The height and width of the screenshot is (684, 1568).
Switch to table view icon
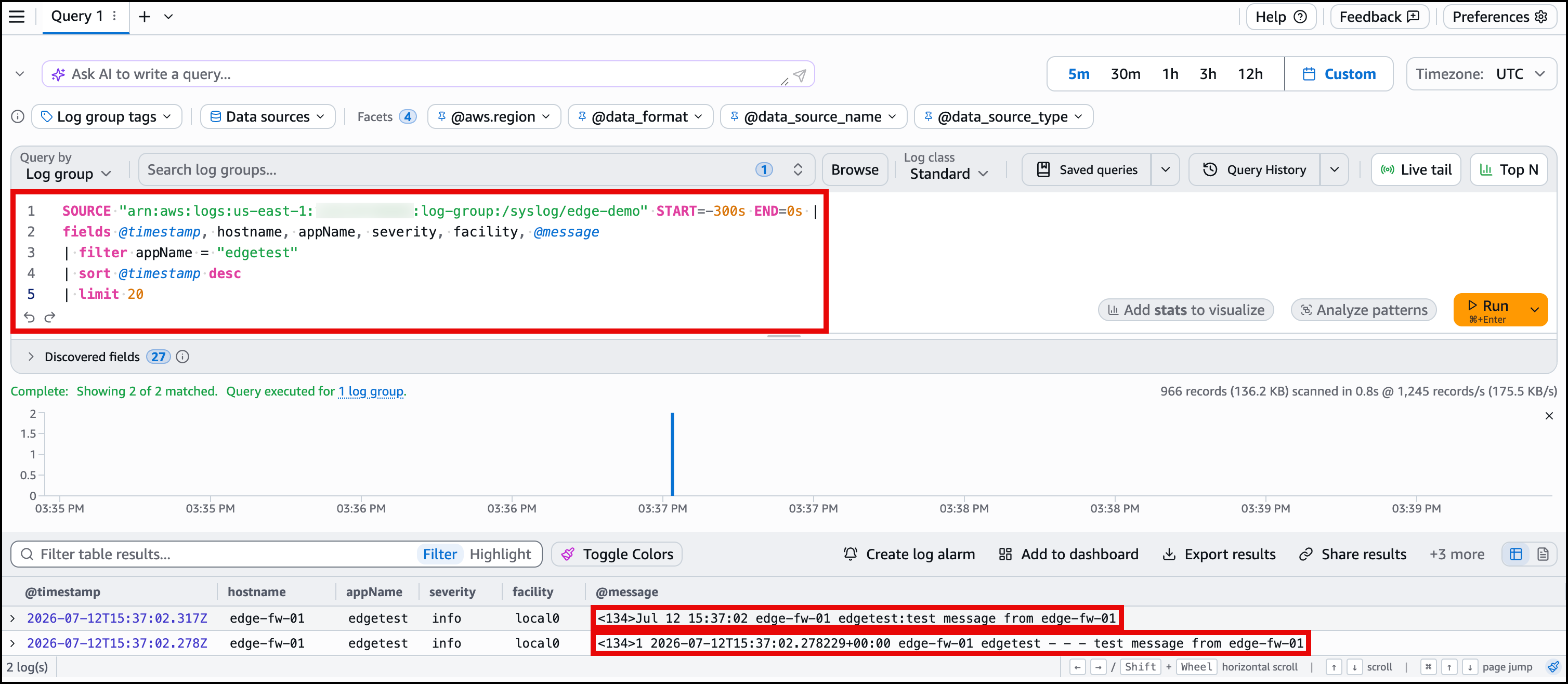pos(1515,555)
